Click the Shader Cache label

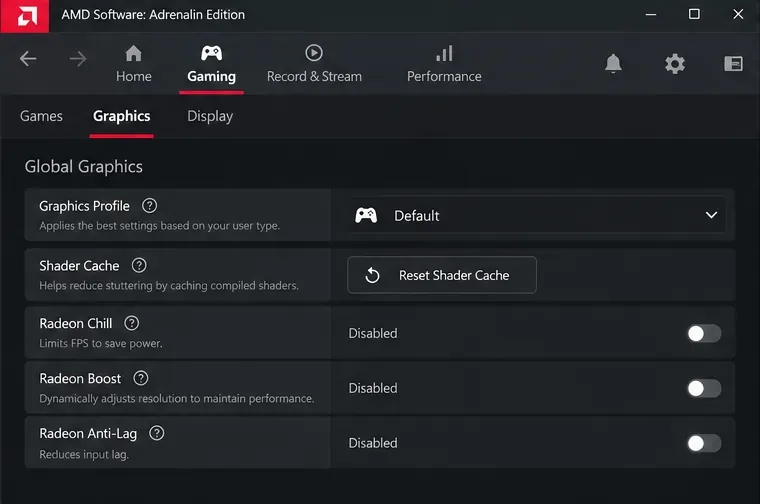click(79, 266)
